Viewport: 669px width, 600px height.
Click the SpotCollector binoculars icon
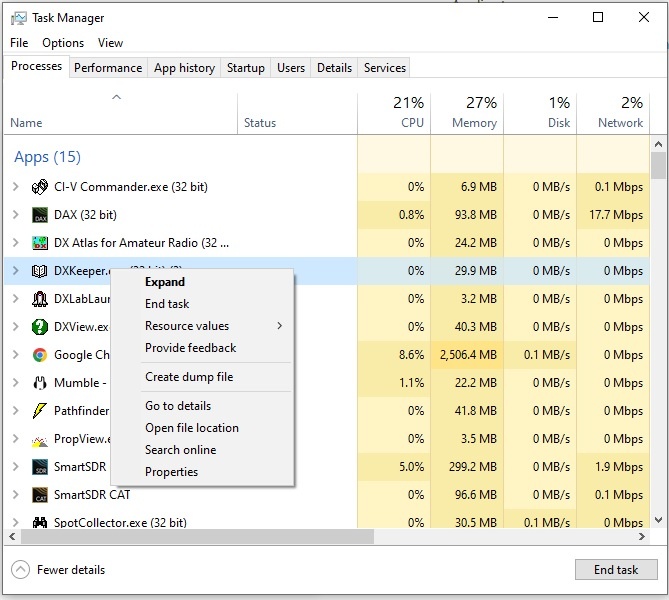coord(40,522)
